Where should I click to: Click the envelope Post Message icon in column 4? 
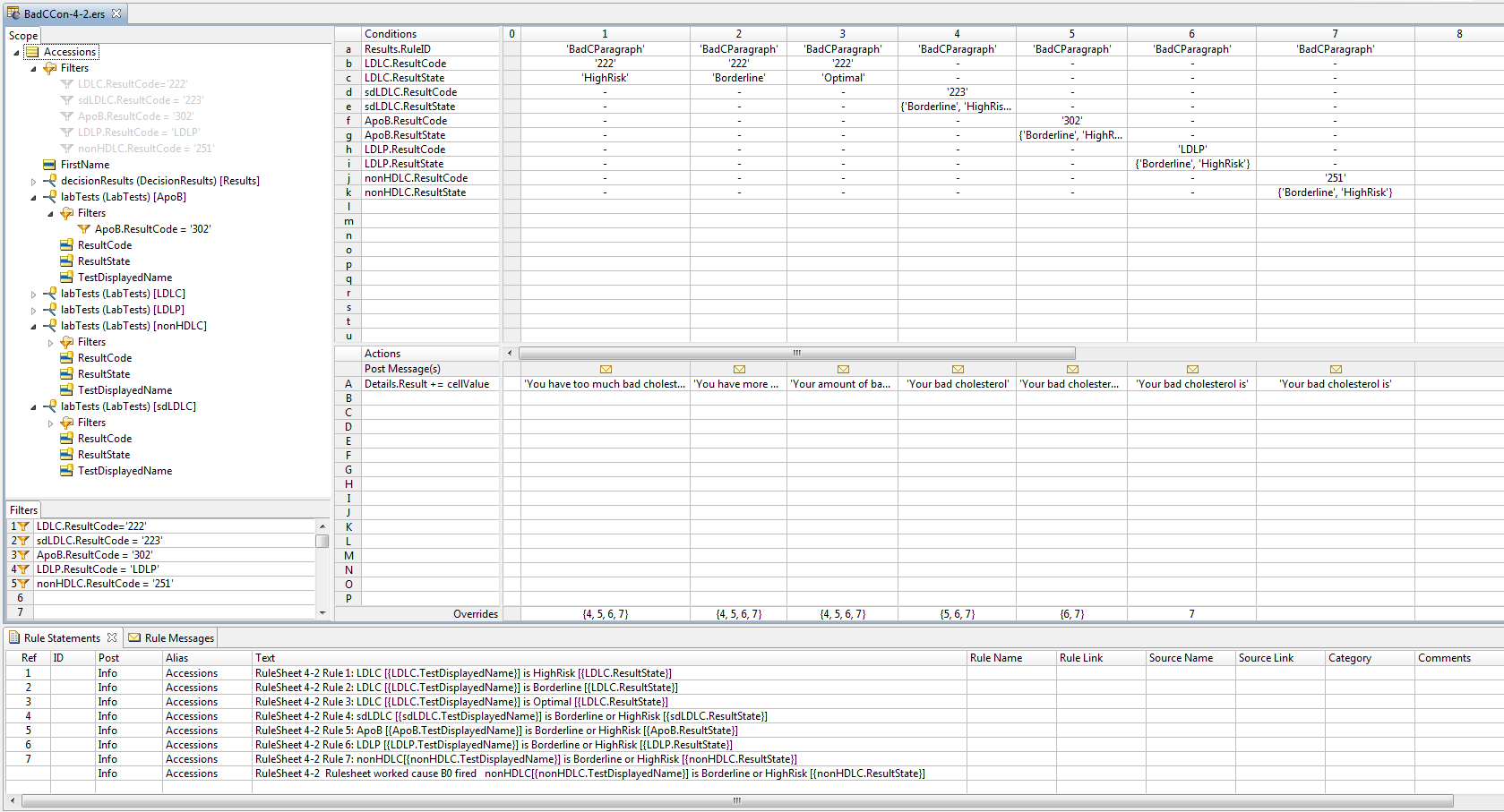coord(958,369)
